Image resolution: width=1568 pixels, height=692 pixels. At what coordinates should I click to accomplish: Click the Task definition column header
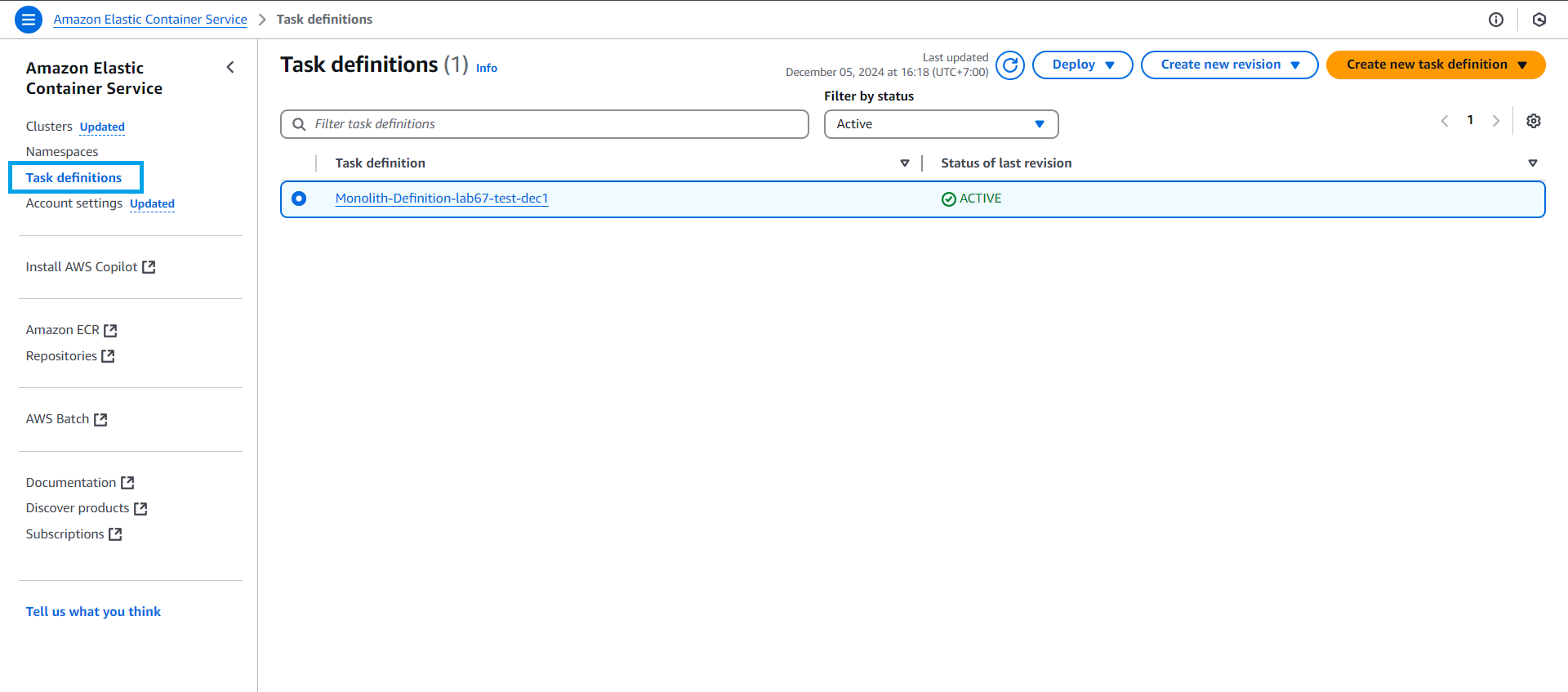click(x=380, y=163)
